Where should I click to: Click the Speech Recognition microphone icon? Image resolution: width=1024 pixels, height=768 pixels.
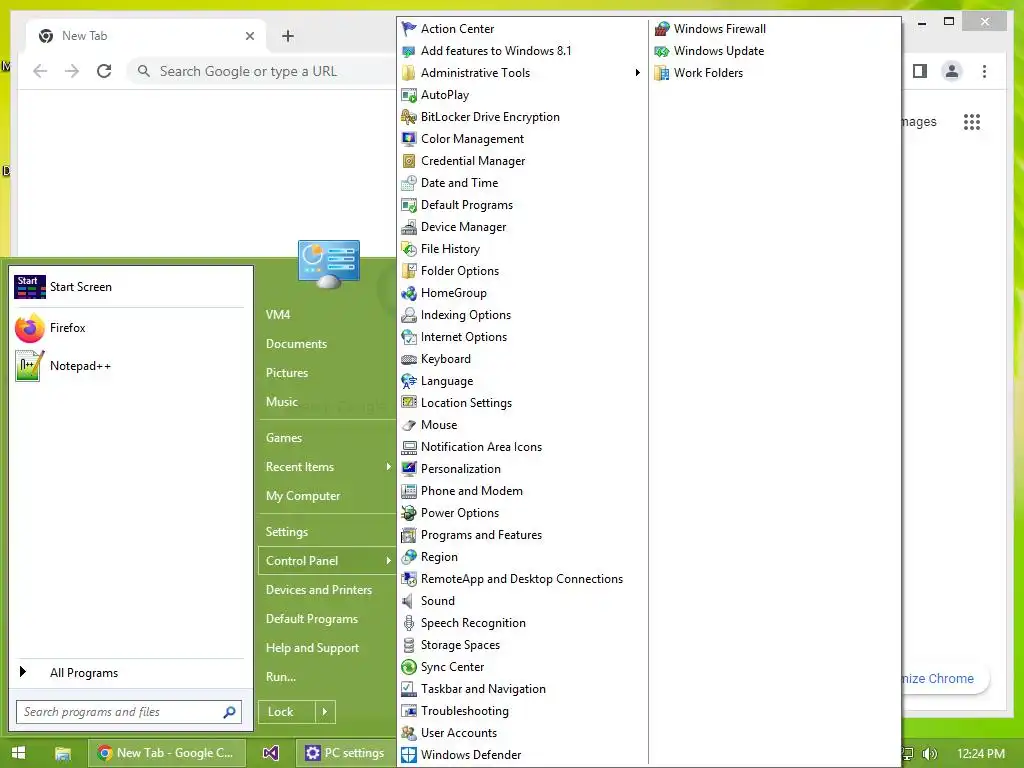pos(409,623)
